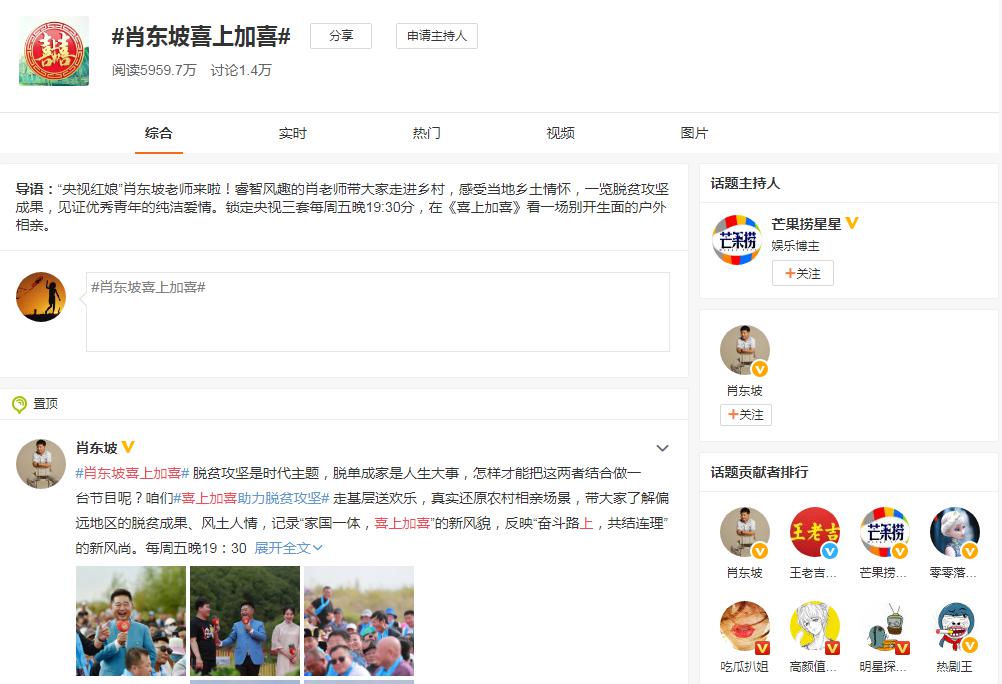Click 热剧王 contributor avatar
Image resolution: width=1002 pixels, height=684 pixels.
click(954, 627)
